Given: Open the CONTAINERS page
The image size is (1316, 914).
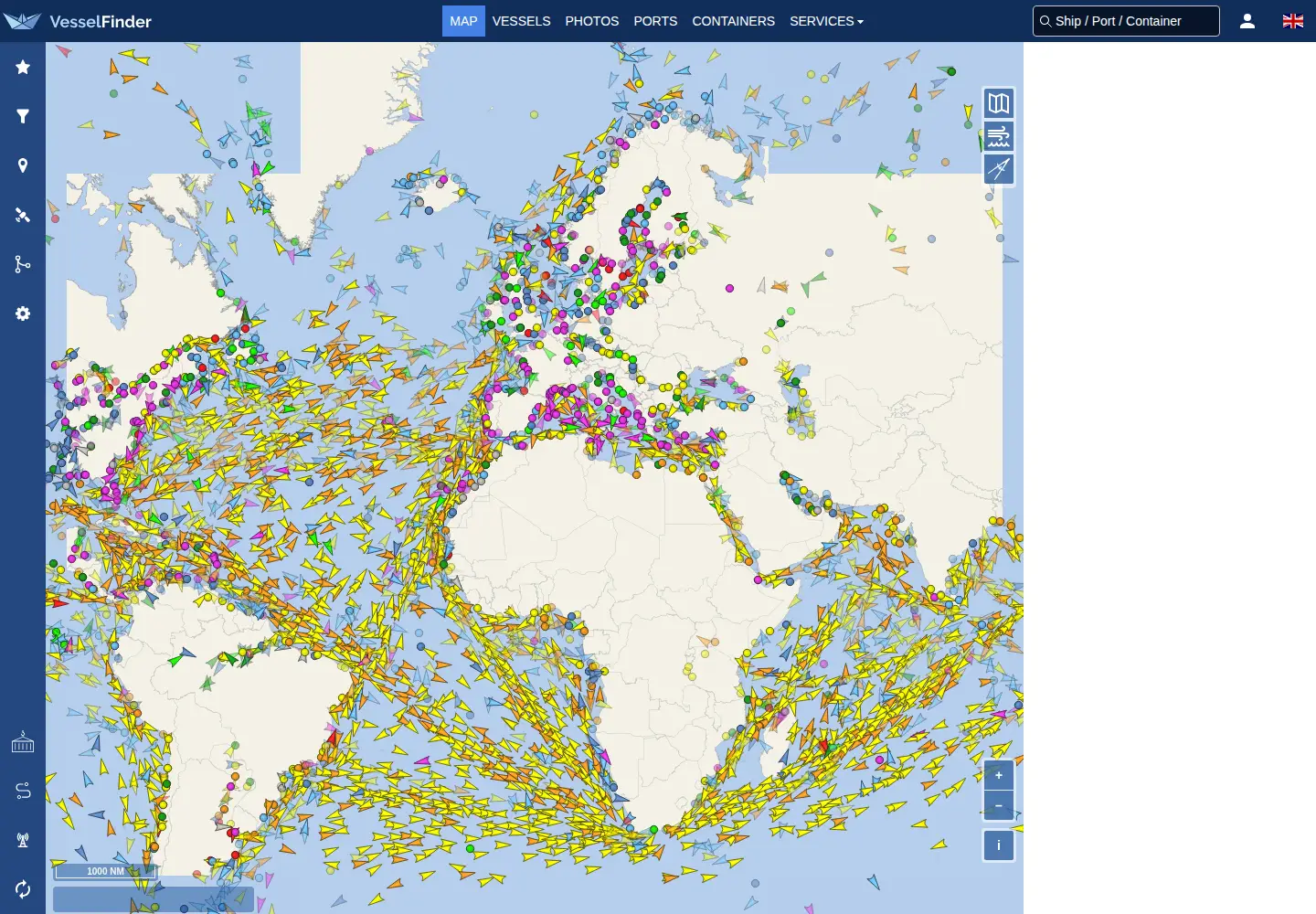Looking at the screenshot, I should point(733,21).
